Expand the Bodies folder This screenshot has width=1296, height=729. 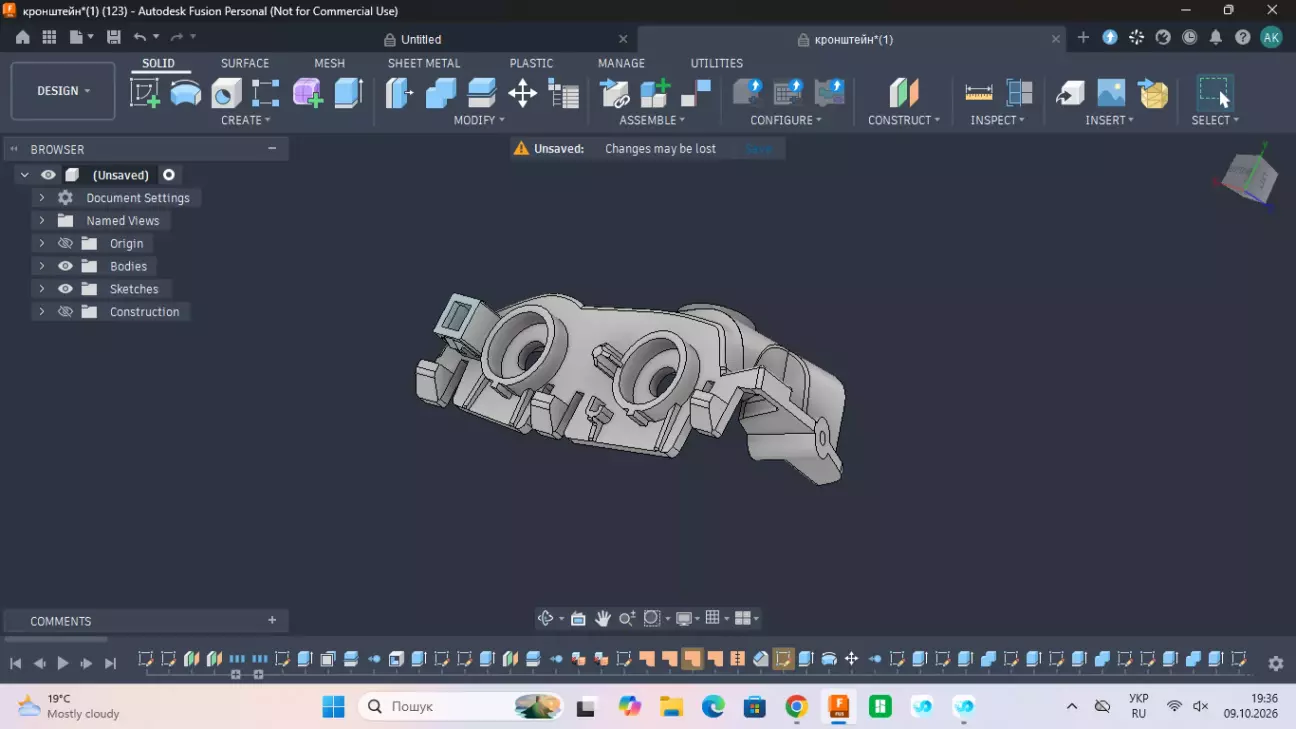point(42,266)
